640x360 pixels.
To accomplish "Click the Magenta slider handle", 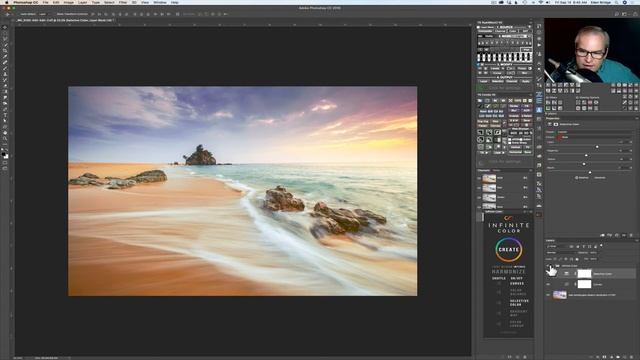I will [x=587, y=155].
